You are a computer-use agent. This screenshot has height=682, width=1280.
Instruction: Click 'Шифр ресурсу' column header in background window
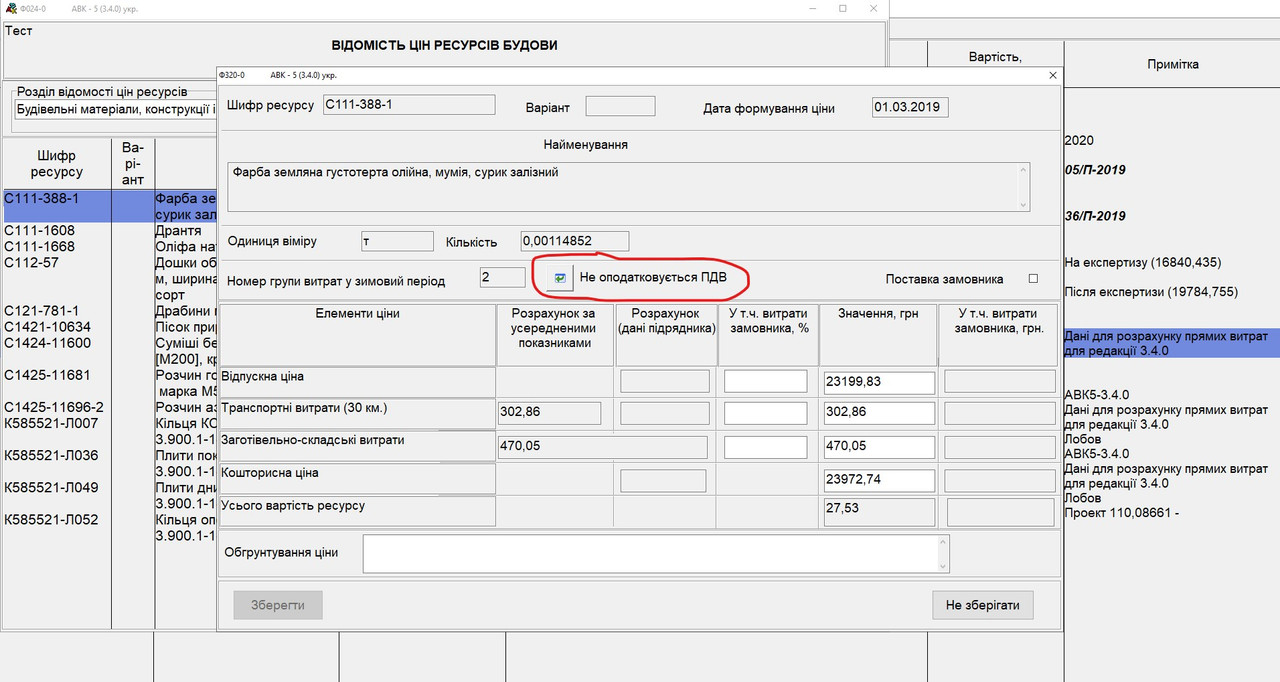57,164
